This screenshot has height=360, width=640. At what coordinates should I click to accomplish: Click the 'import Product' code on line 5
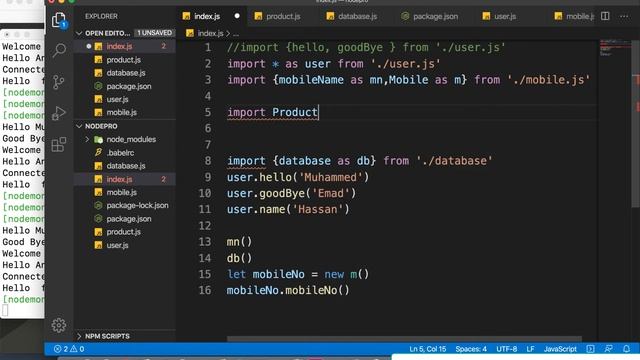point(273,112)
